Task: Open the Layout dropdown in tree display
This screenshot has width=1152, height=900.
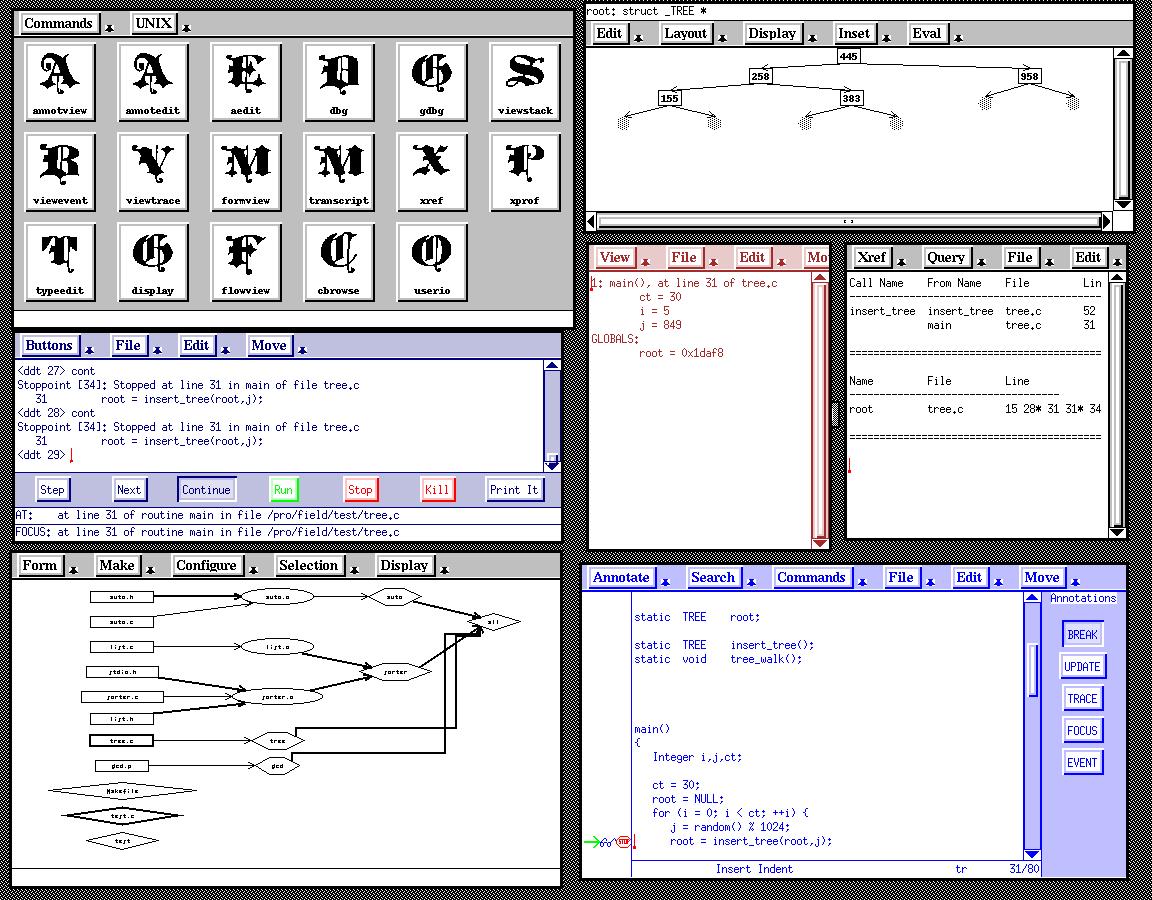Action: point(686,33)
